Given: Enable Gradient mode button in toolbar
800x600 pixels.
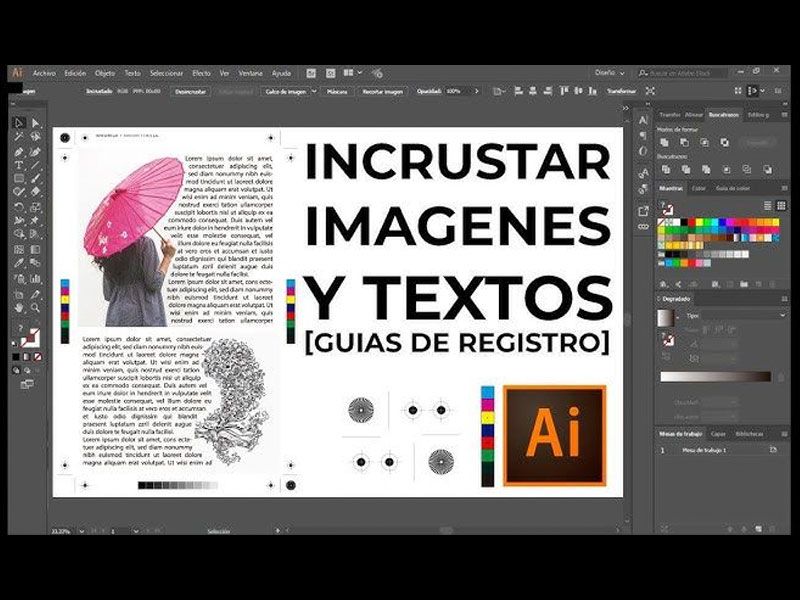Looking at the screenshot, I should [x=27, y=357].
